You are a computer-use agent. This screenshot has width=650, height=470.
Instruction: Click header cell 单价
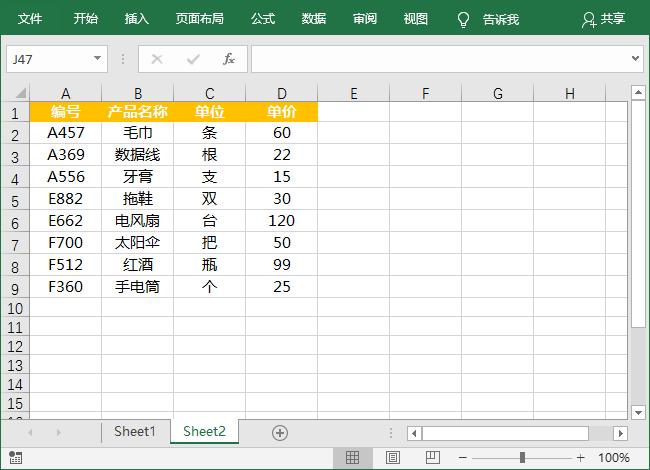tap(281, 111)
